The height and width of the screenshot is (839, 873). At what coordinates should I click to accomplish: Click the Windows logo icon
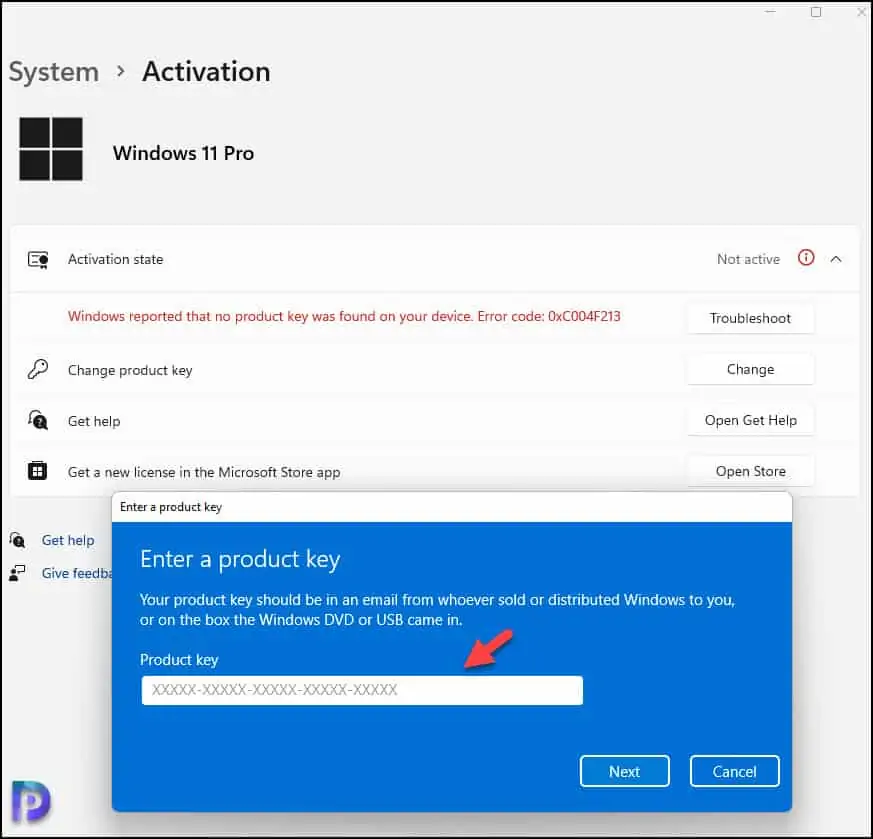(51, 149)
